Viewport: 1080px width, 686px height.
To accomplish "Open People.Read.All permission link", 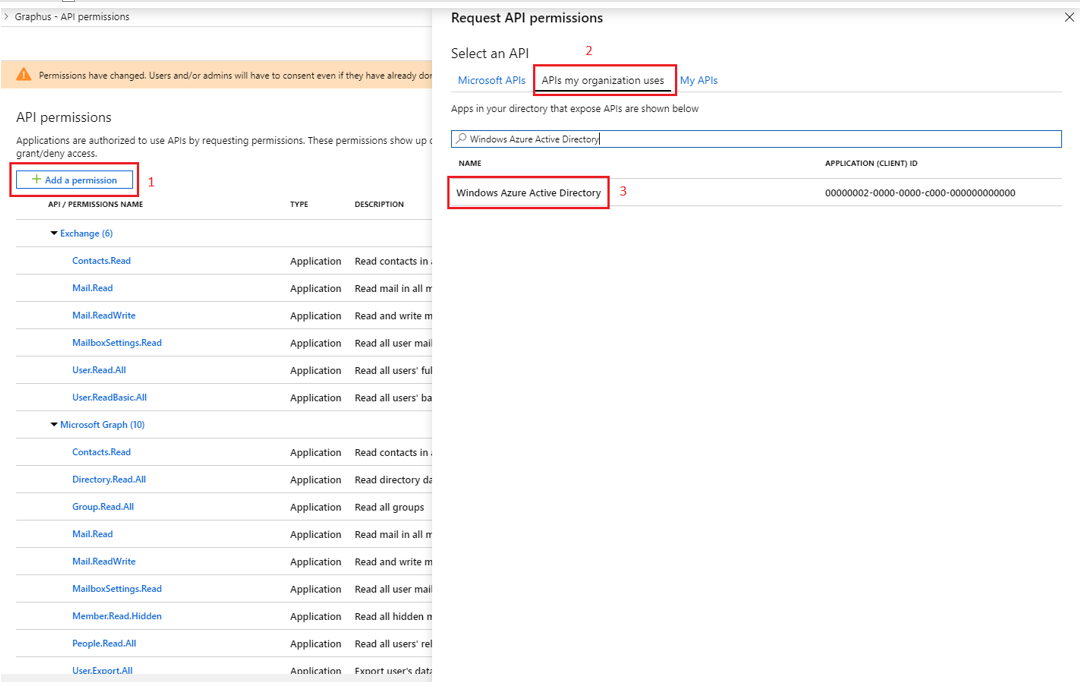I will tap(104, 643).
